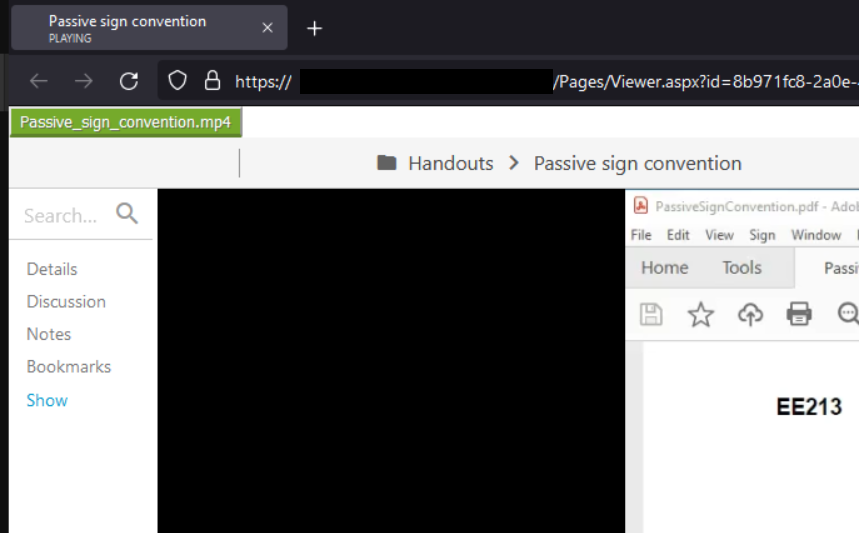The width and height of the screenshot is (860, 533).
Task: Click the black video player area
Action: 391,361
